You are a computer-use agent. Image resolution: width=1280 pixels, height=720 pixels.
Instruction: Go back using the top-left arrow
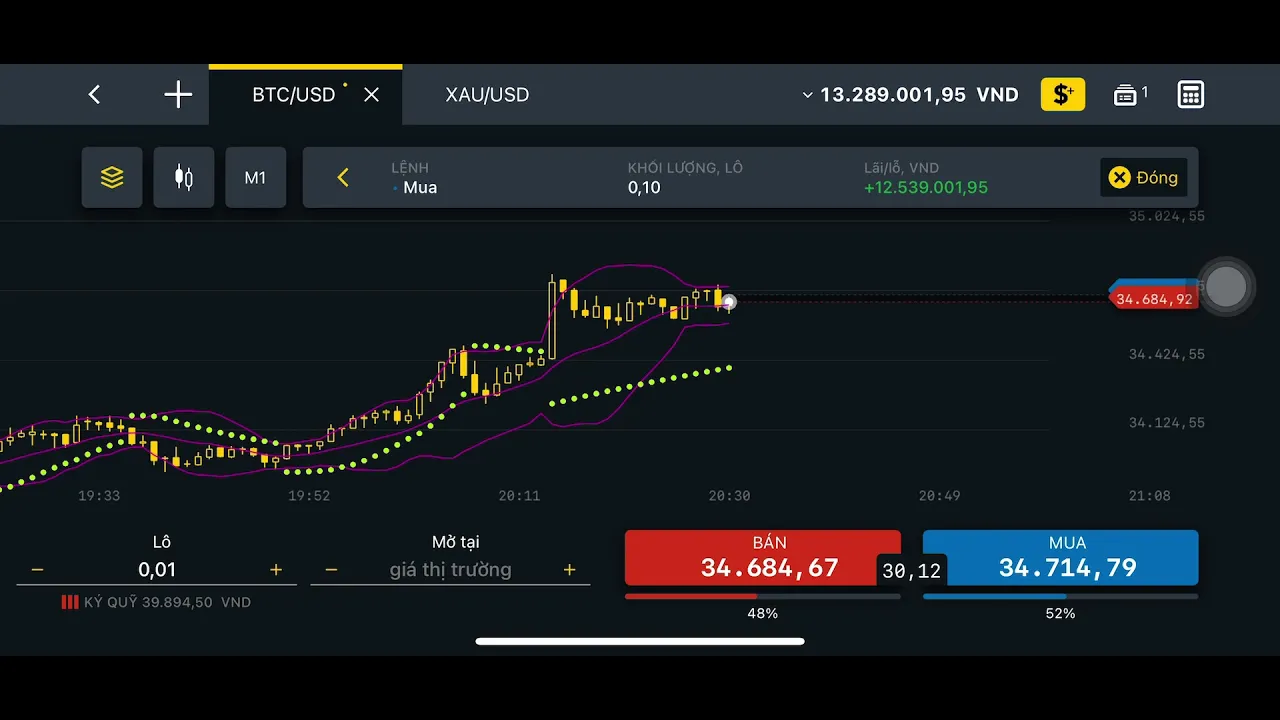pyautogui.click(x=94, y=95)
